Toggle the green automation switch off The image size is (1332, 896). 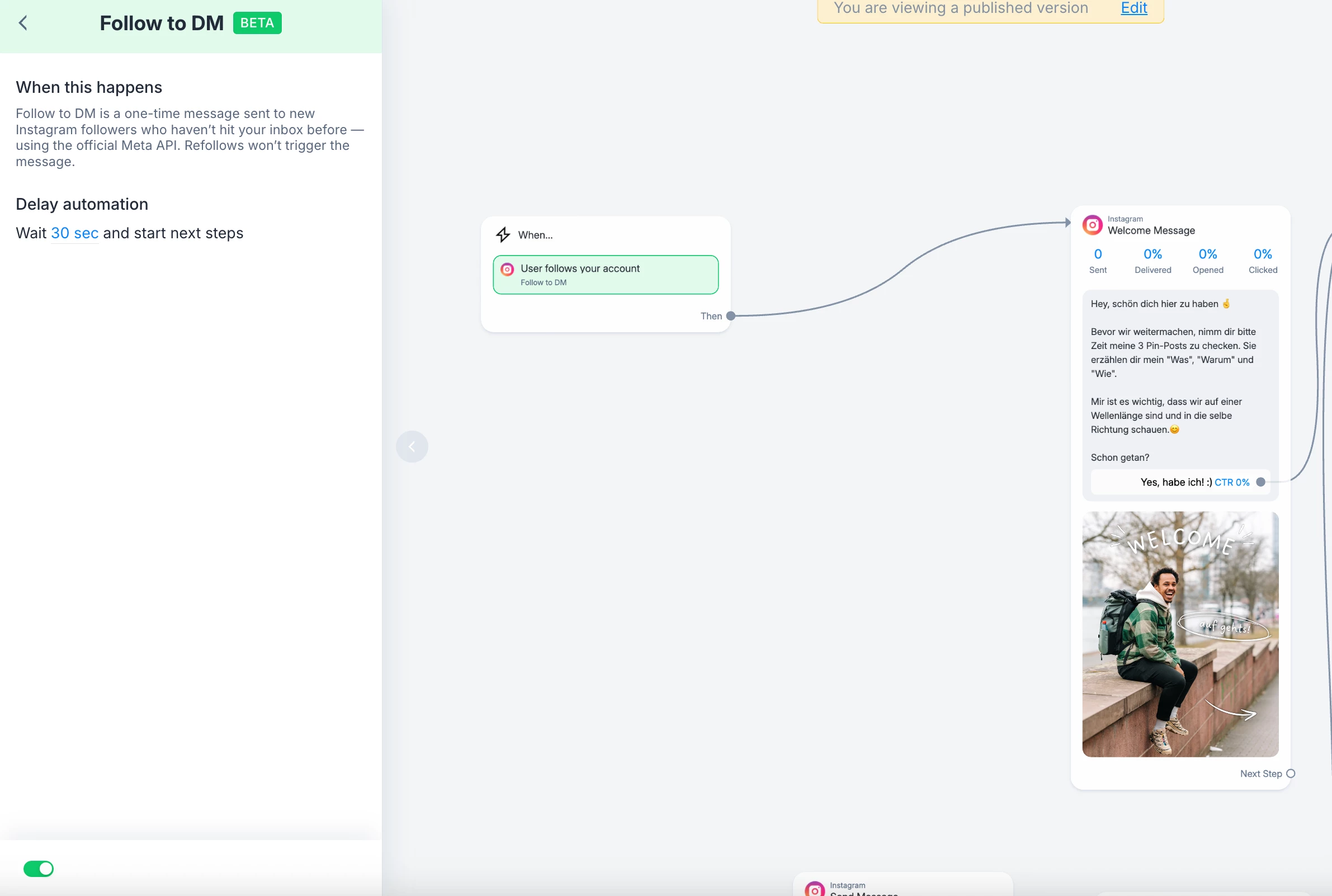pos(38,869)
